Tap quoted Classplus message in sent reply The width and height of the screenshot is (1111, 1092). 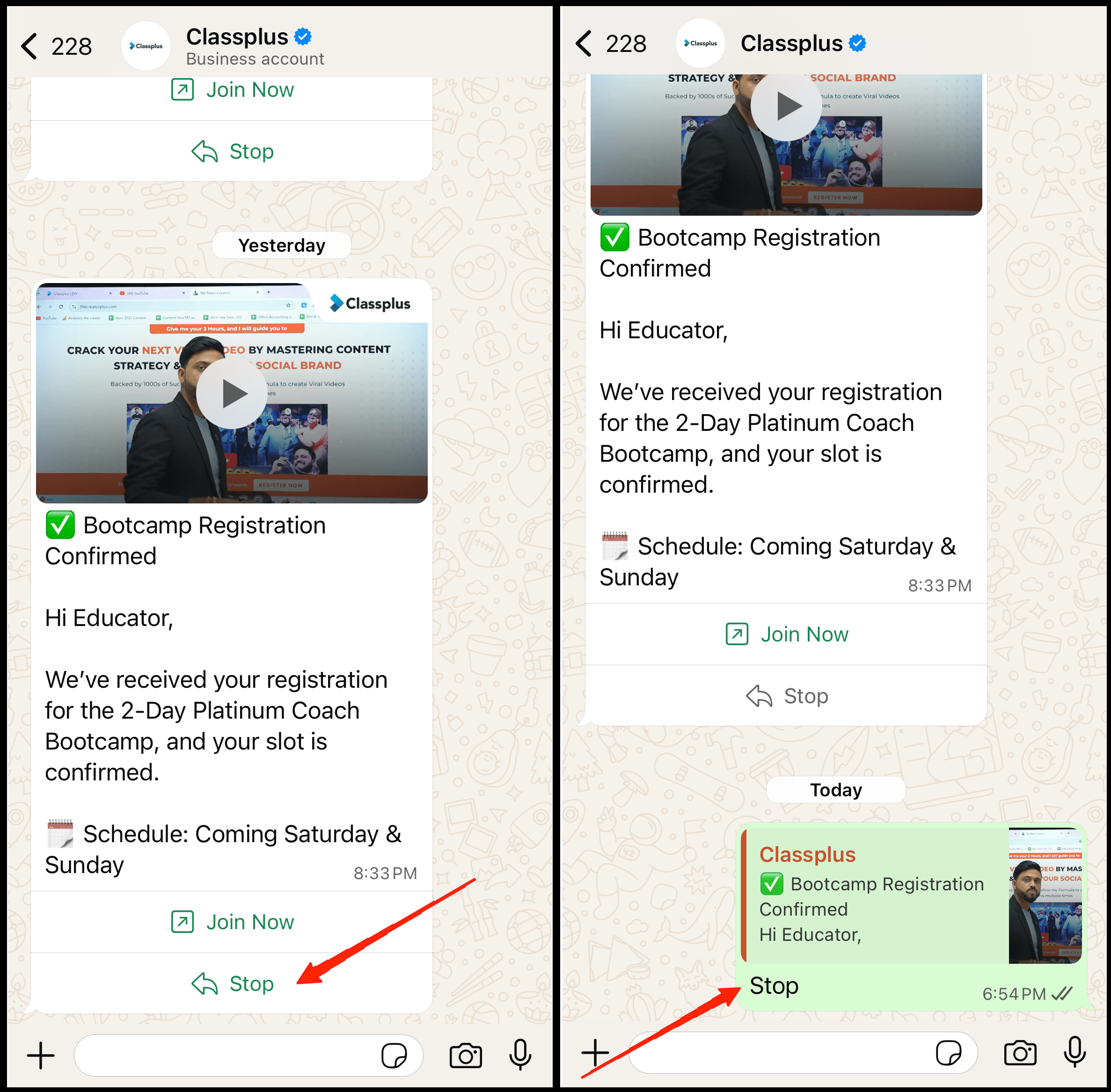[x=912, y=895]
